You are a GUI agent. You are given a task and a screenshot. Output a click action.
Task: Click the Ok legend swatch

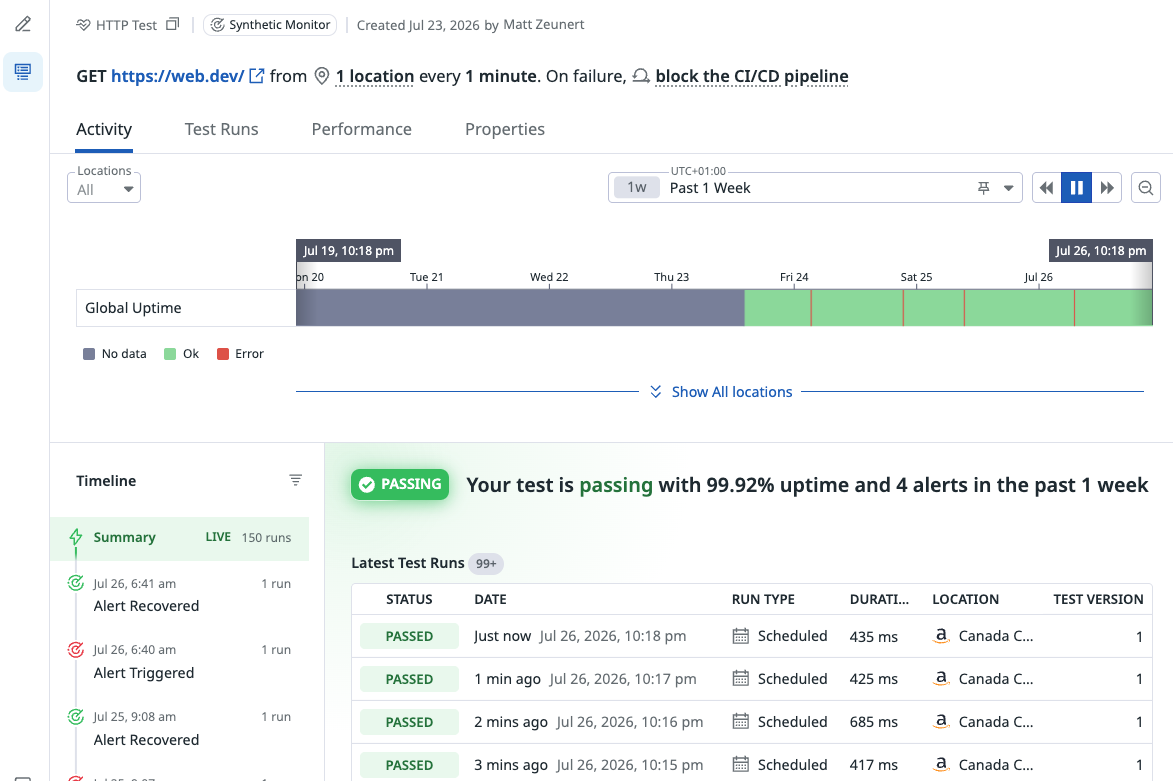click(x=170, y=354)
